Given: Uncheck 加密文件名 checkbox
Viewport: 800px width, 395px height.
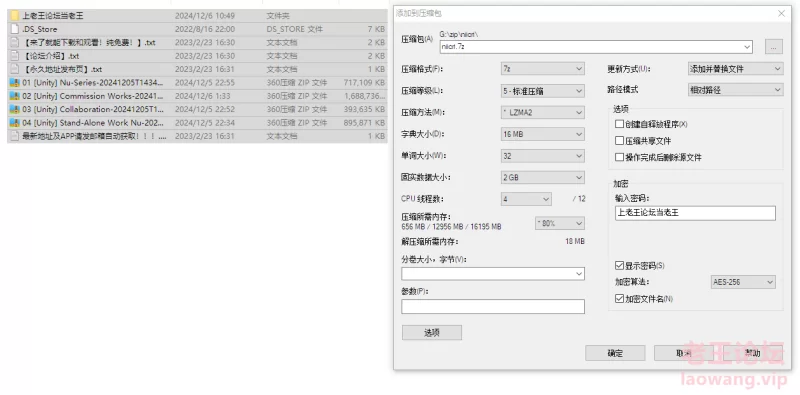Looking at the screenshot, I should pos(619,299).
